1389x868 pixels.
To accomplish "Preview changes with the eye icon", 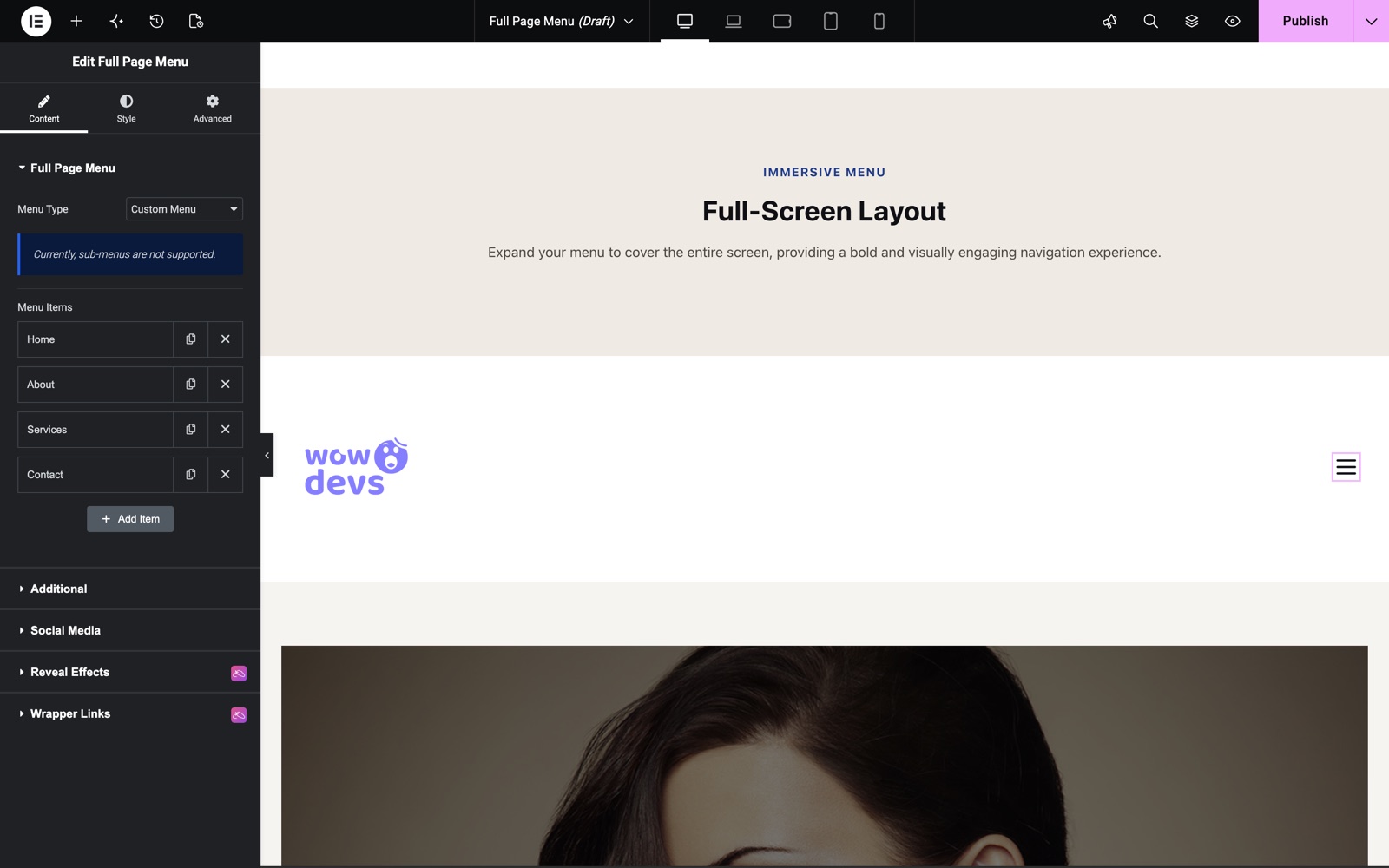I will 1232,21.
